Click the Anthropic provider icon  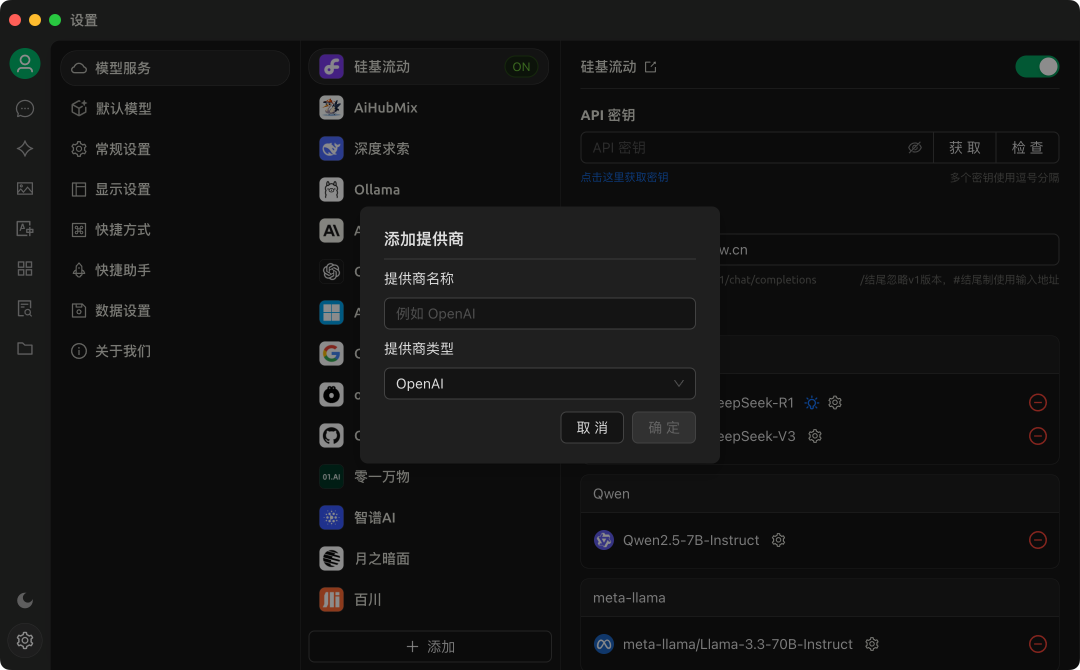pyautogui.click(x=331, y=231)
